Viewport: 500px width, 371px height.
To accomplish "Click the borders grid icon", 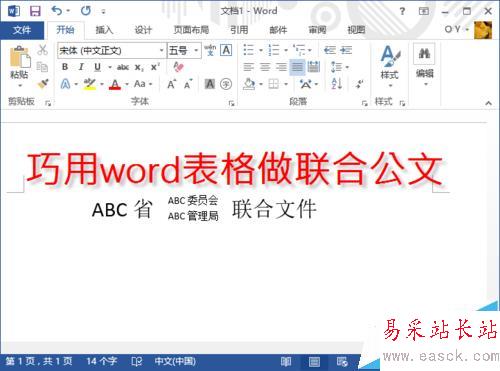I will click(274, 84).
